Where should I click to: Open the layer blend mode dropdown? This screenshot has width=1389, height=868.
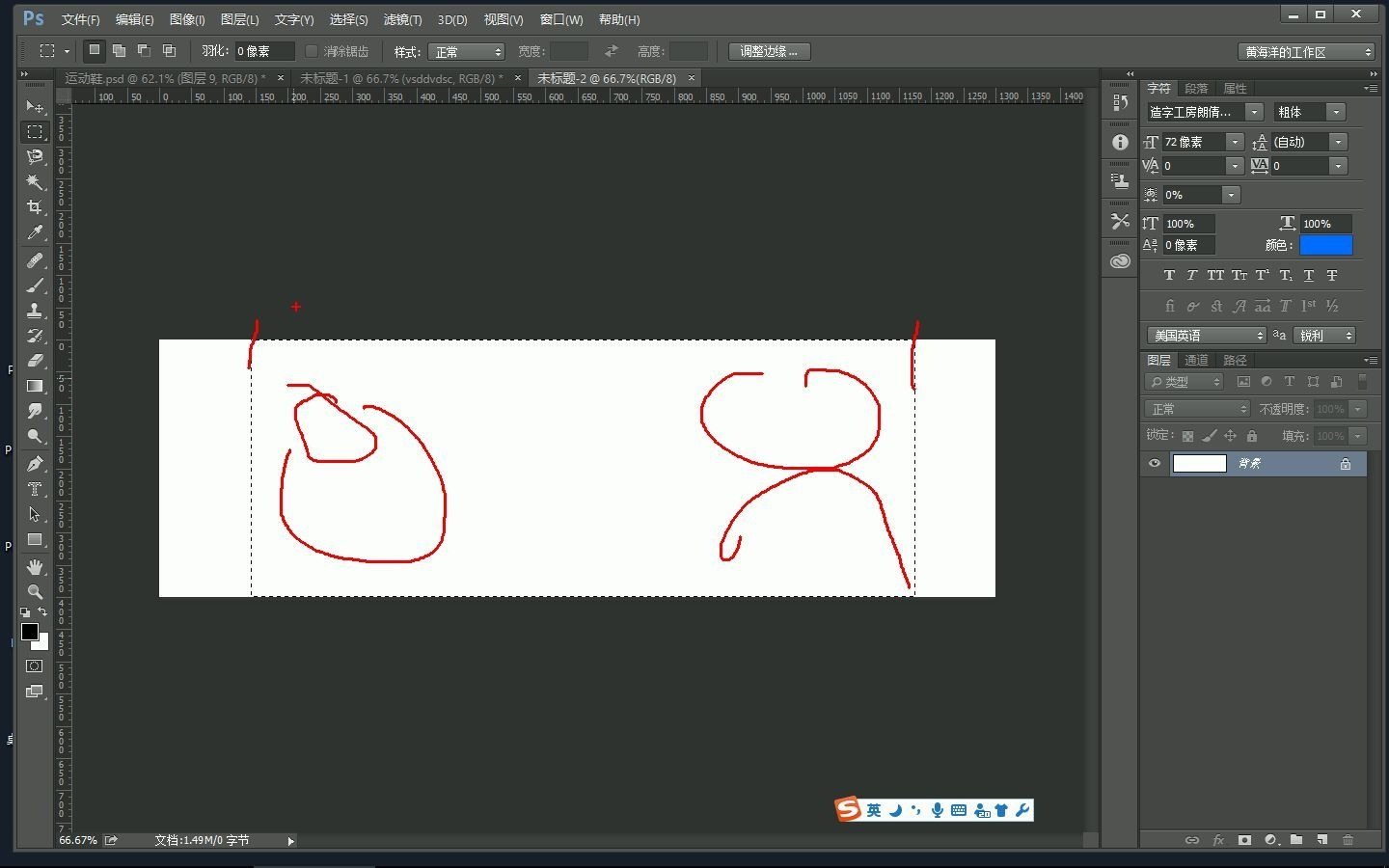1197,409
